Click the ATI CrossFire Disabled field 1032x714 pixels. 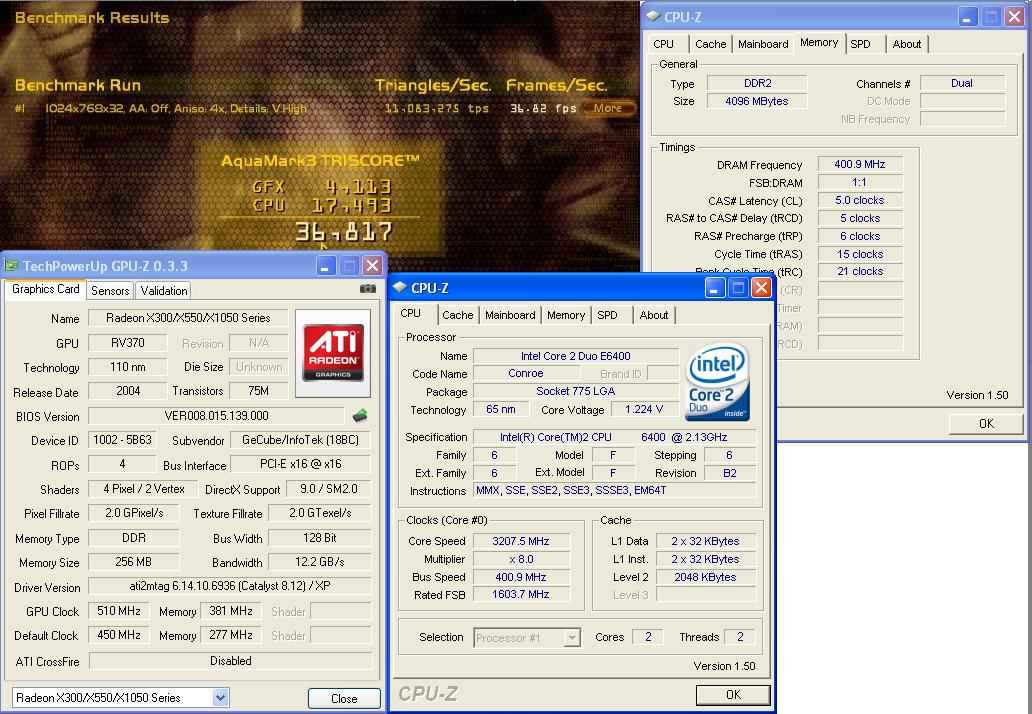pos(230,661)
